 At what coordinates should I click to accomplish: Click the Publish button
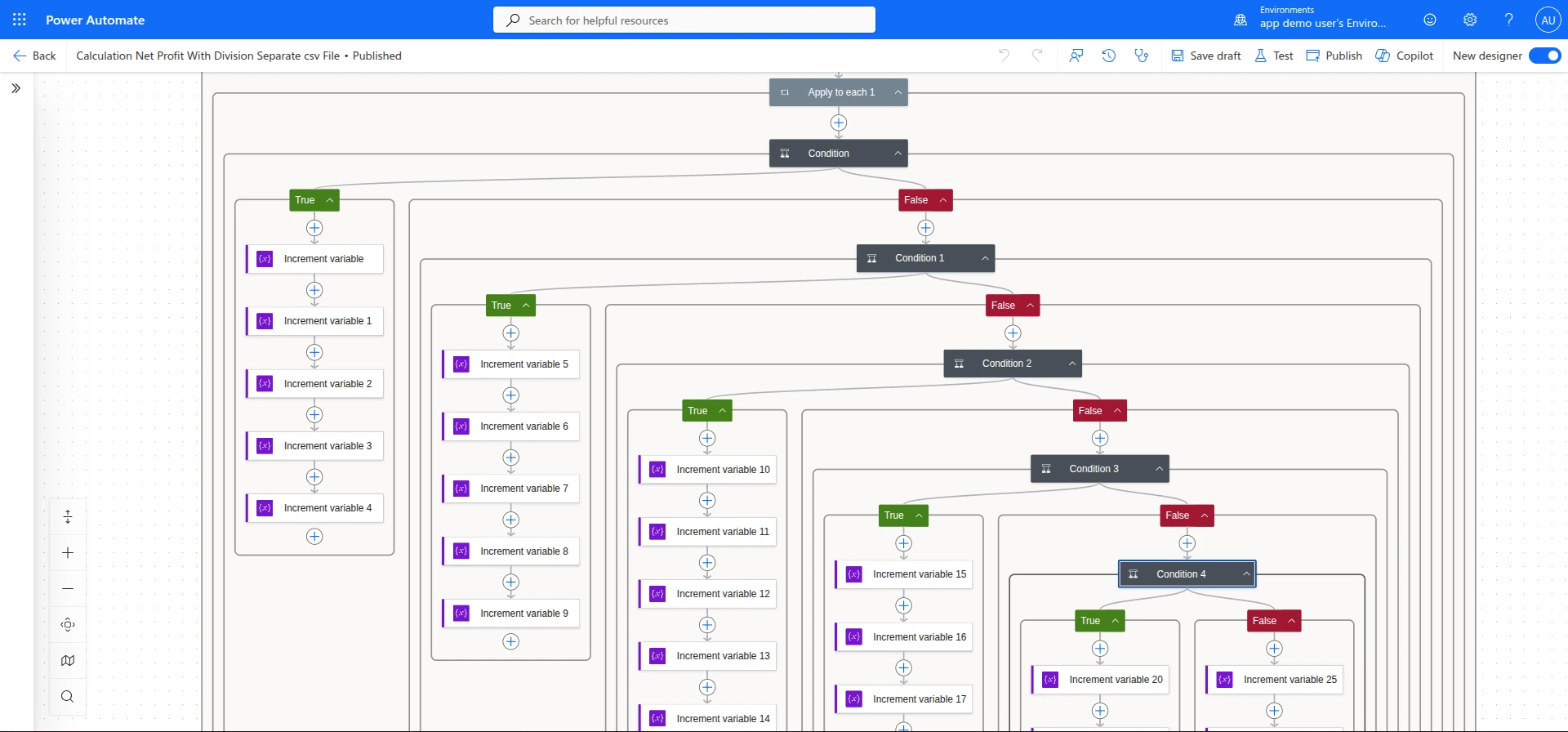tap(1334, 56)
